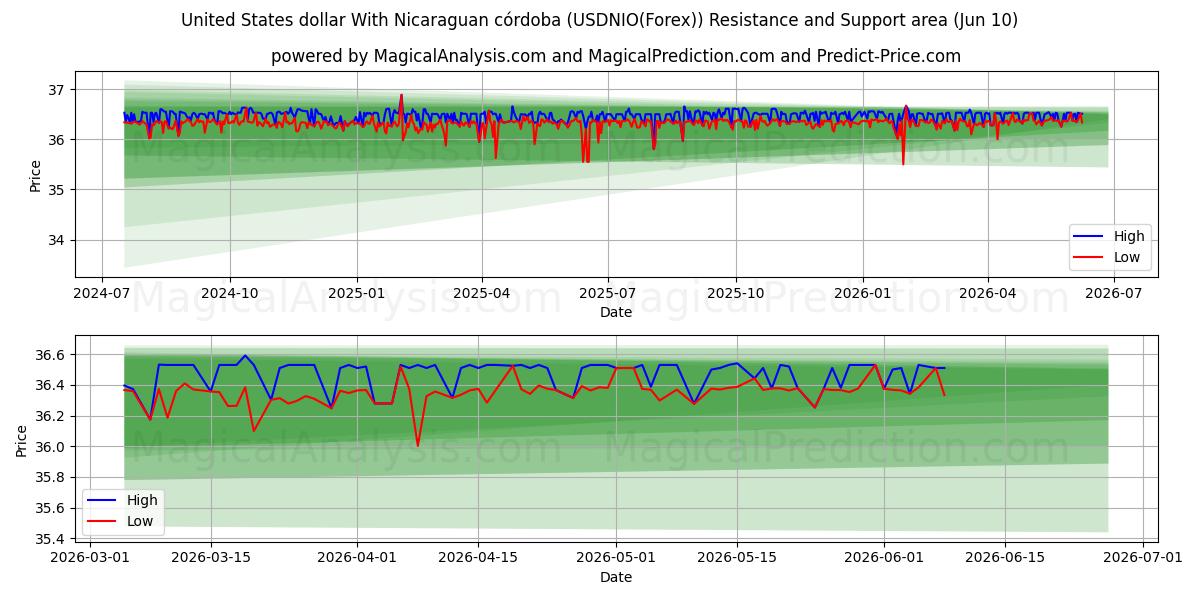The image size is (1200, 600).
Task: Click the 2024-07 tick label
Action: (102, 293)
